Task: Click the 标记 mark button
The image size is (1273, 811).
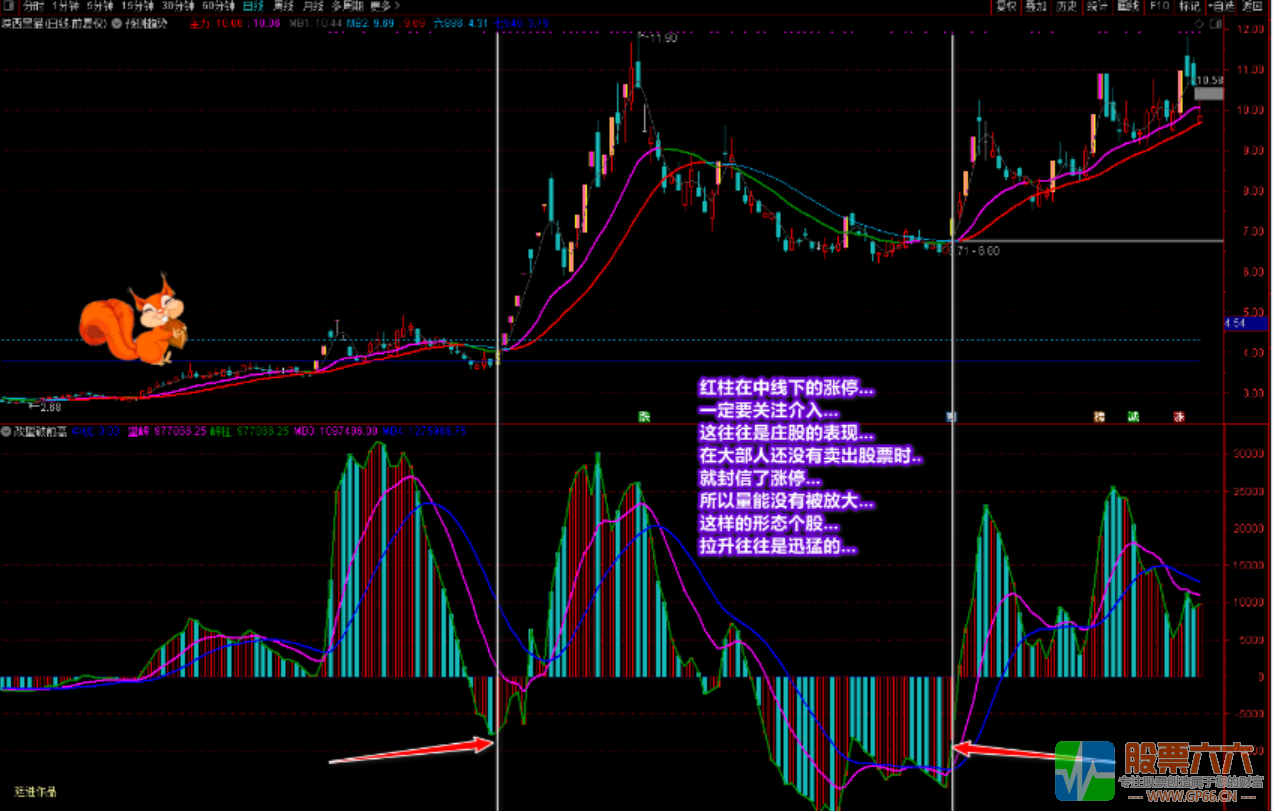Action: click(1189, 5)
